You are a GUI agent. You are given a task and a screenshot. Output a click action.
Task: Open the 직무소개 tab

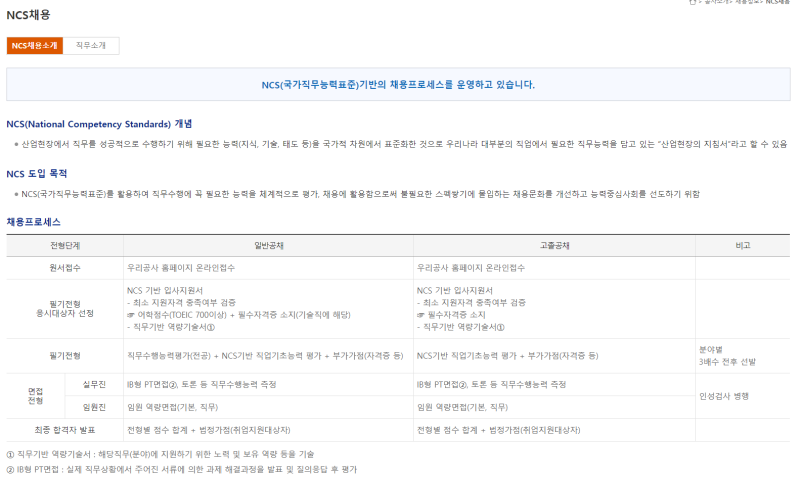[x=91, y=45]
